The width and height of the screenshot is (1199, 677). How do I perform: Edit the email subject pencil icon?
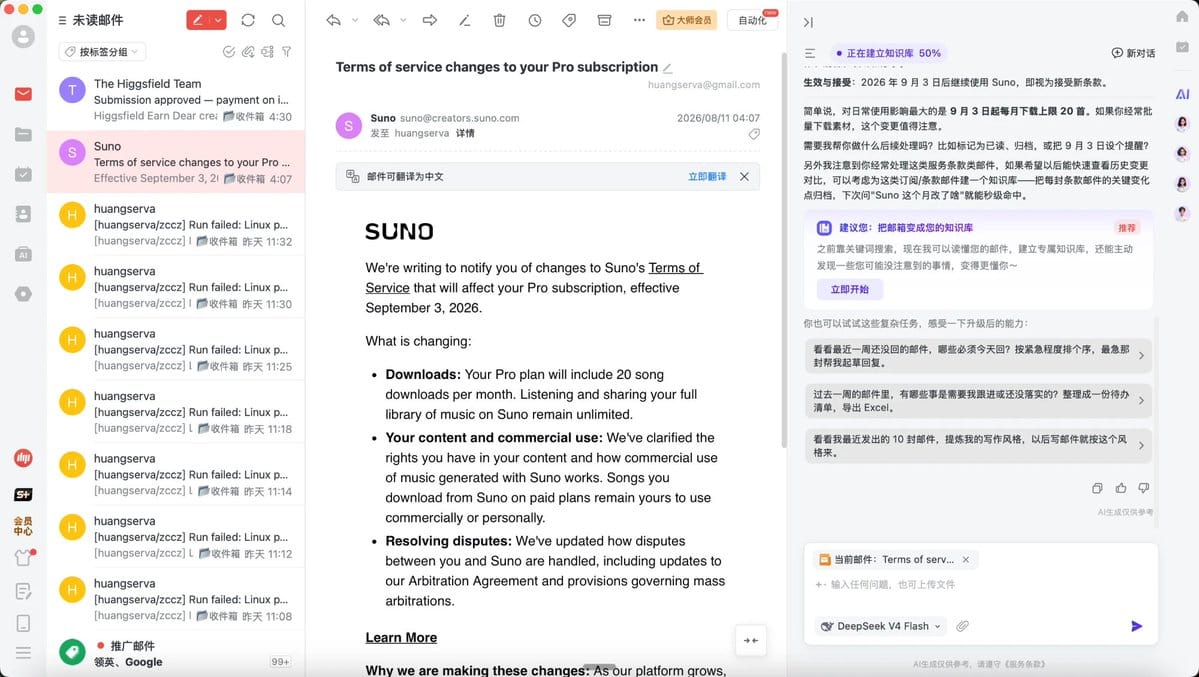[x=668, y=68]
